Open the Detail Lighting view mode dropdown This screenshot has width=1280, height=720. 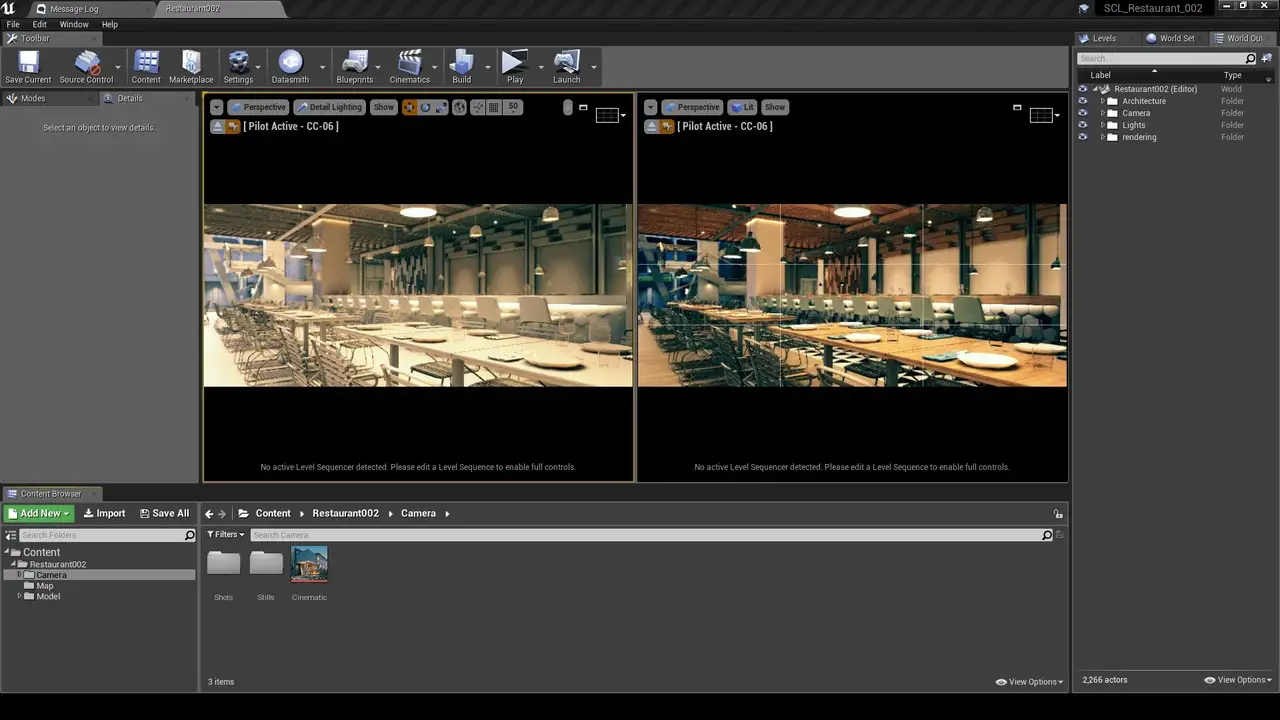[329, 107]
